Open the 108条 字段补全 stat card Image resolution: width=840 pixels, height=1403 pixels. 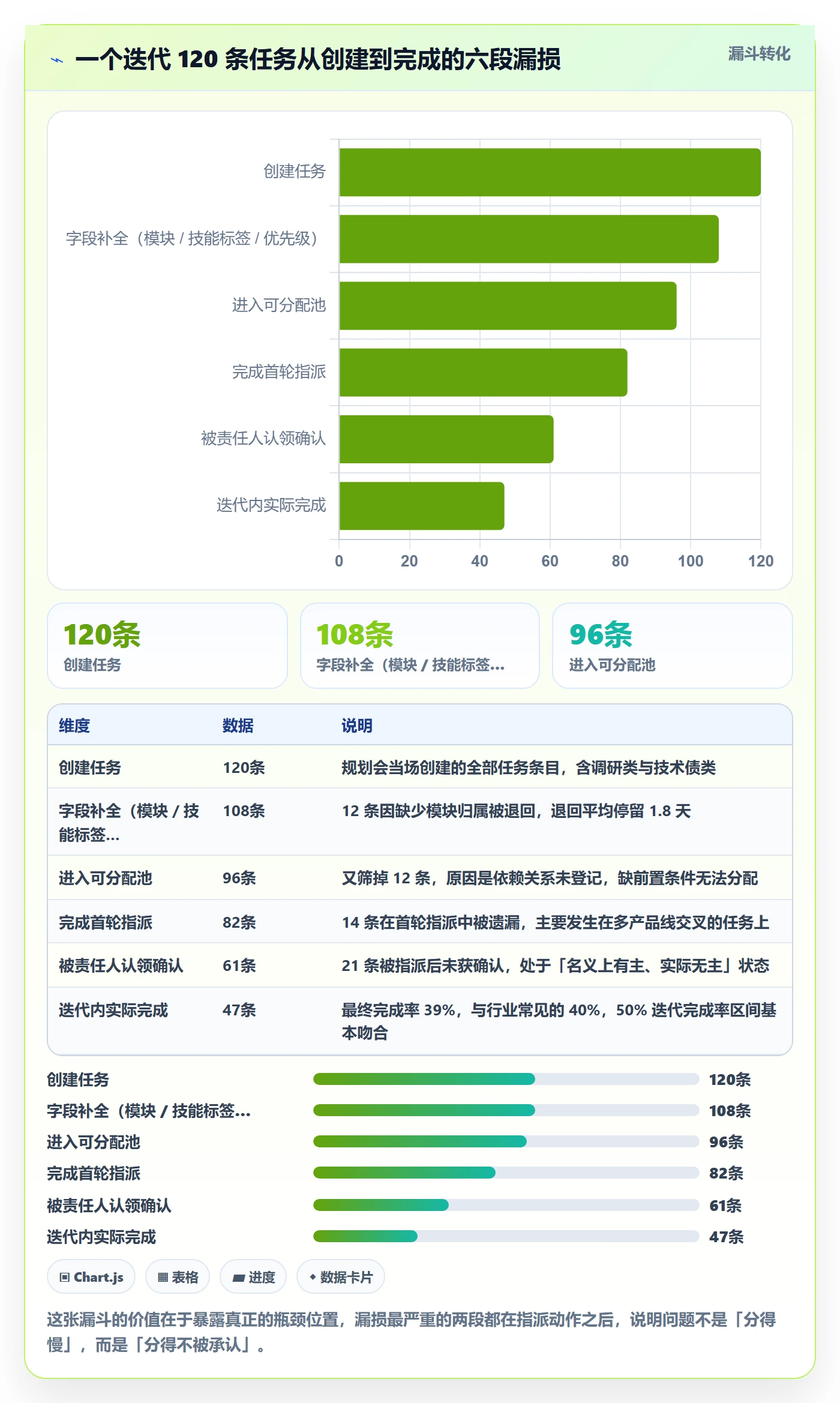420,646
